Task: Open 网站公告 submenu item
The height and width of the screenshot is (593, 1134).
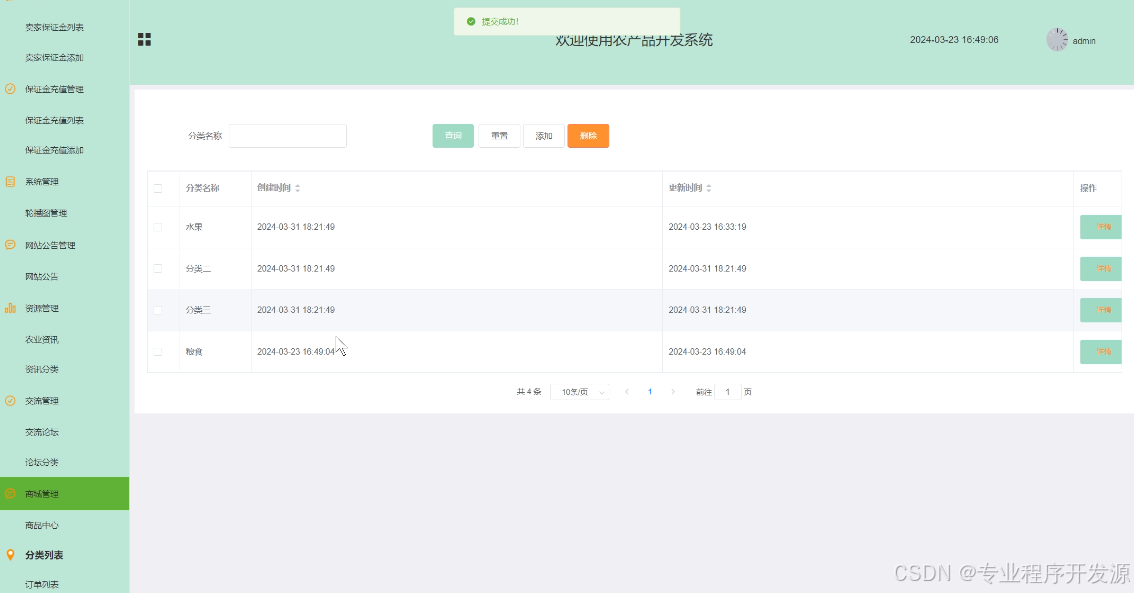Action: pyautogui.click(x=41, y=276)
